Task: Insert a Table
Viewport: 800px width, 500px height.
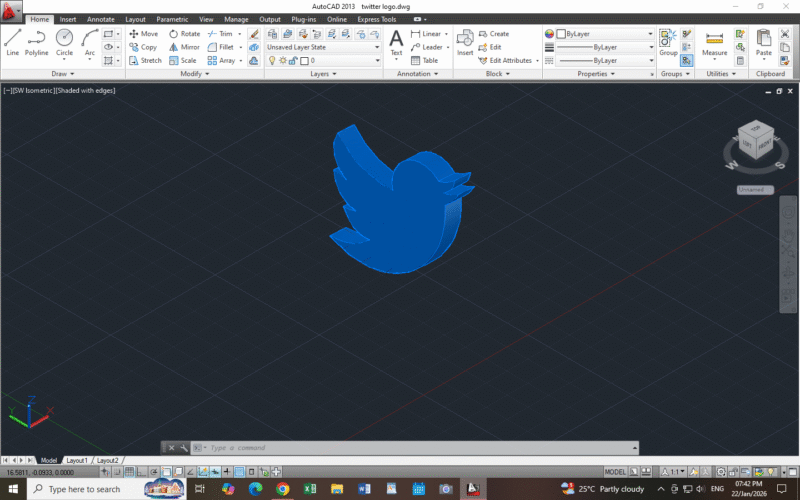Action: (424, 60)
